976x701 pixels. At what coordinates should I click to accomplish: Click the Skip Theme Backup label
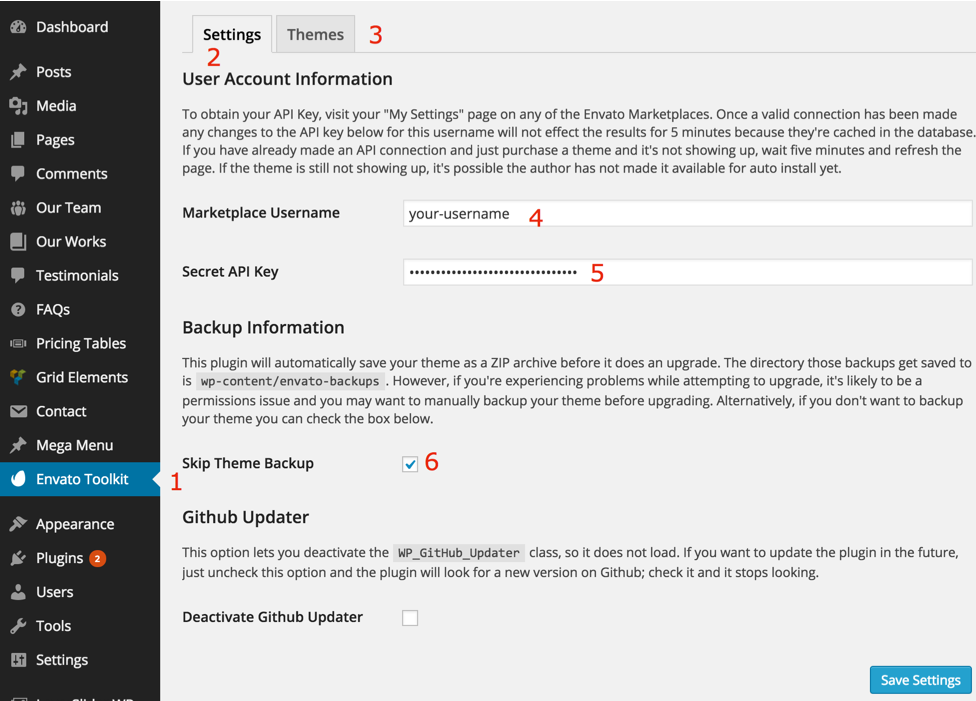pos(248,463)
